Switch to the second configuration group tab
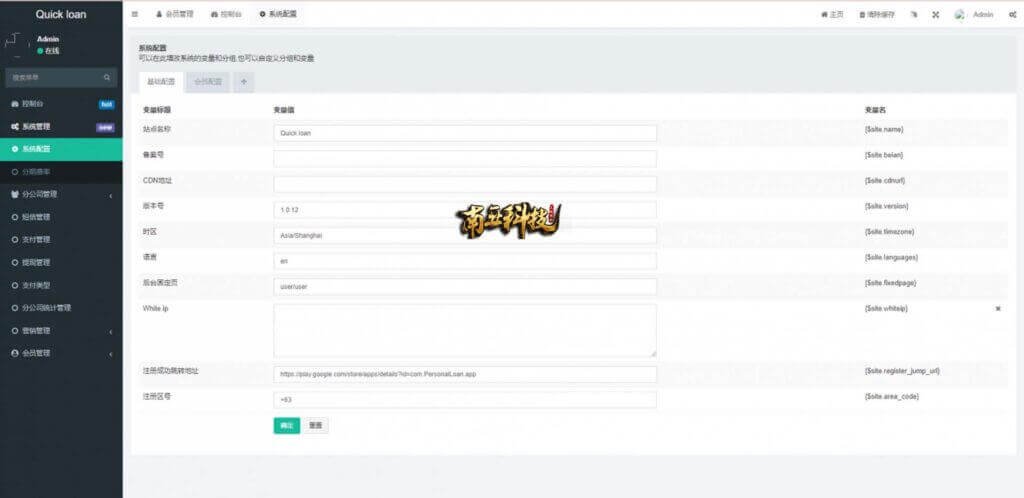Screen dimensions: 1024x498 (x=208, y=82)
